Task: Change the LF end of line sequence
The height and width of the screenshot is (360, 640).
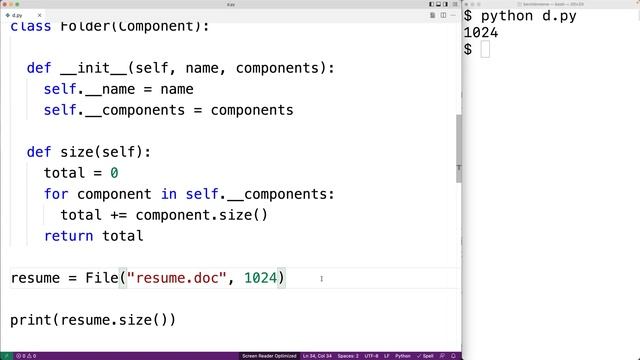Action: coord(387,356)
